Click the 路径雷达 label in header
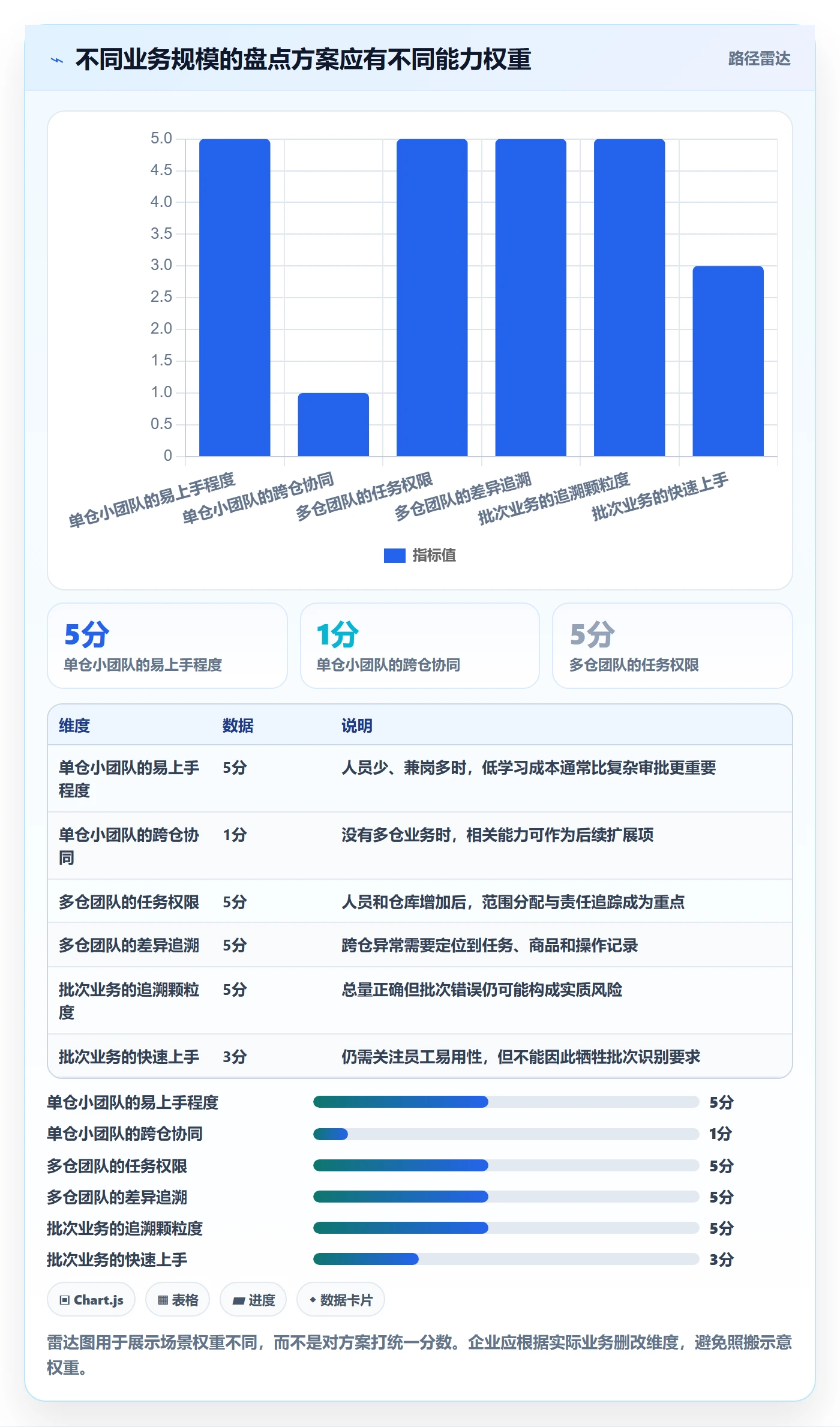This screenshot has width=840, height=1427. [x=759, y=59]
